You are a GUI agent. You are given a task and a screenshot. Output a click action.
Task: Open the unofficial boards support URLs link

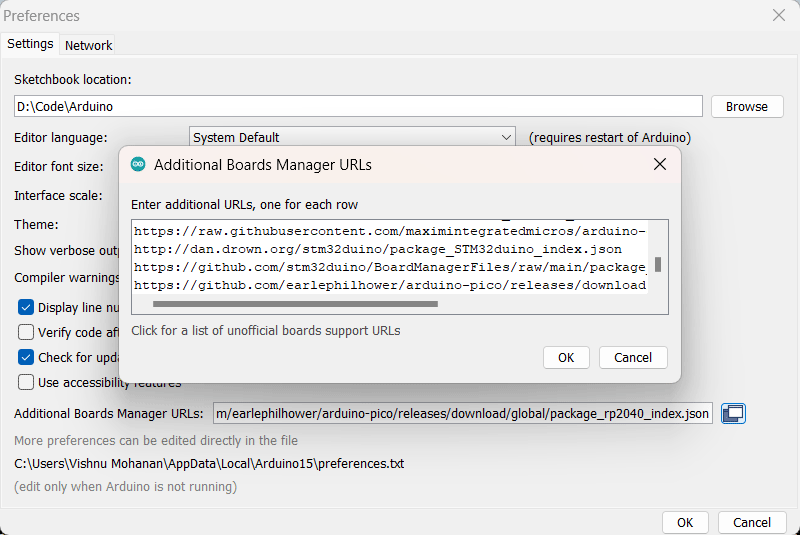(x=266, y=330)
